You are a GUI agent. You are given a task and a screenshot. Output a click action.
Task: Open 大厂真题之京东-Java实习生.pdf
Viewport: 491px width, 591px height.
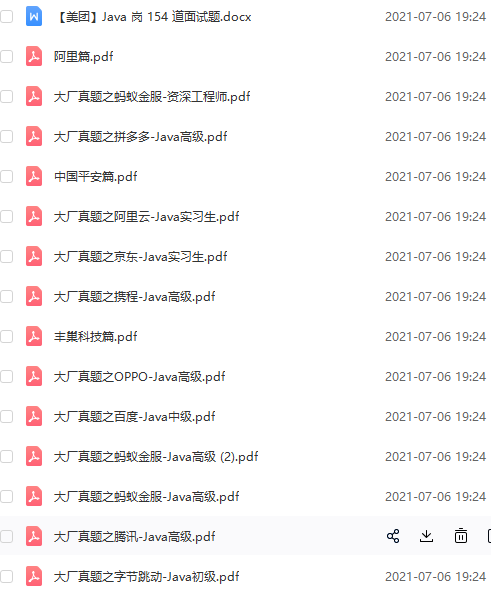pos(140,257)
